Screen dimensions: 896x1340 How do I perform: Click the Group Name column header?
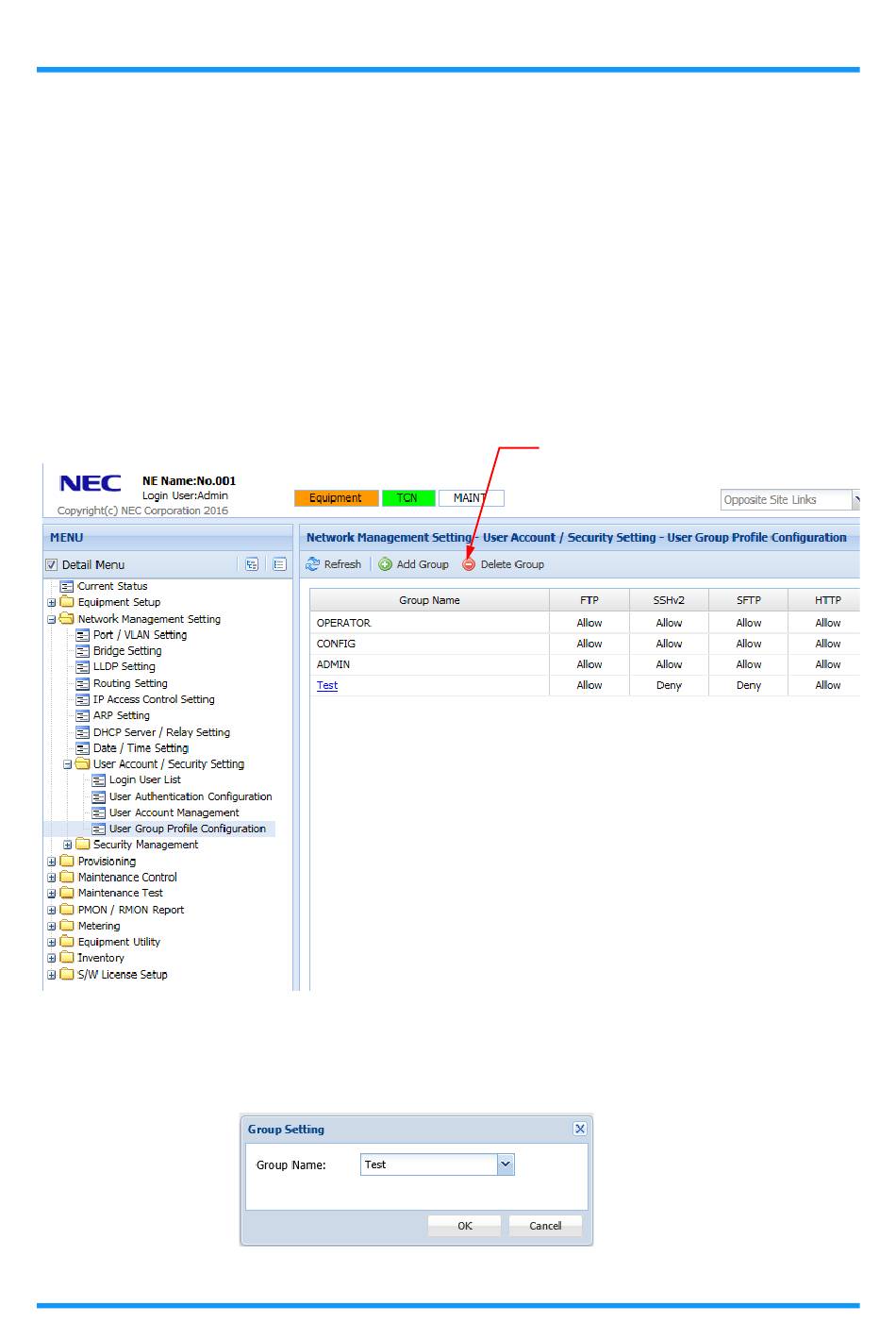click(x=430, y=600)
